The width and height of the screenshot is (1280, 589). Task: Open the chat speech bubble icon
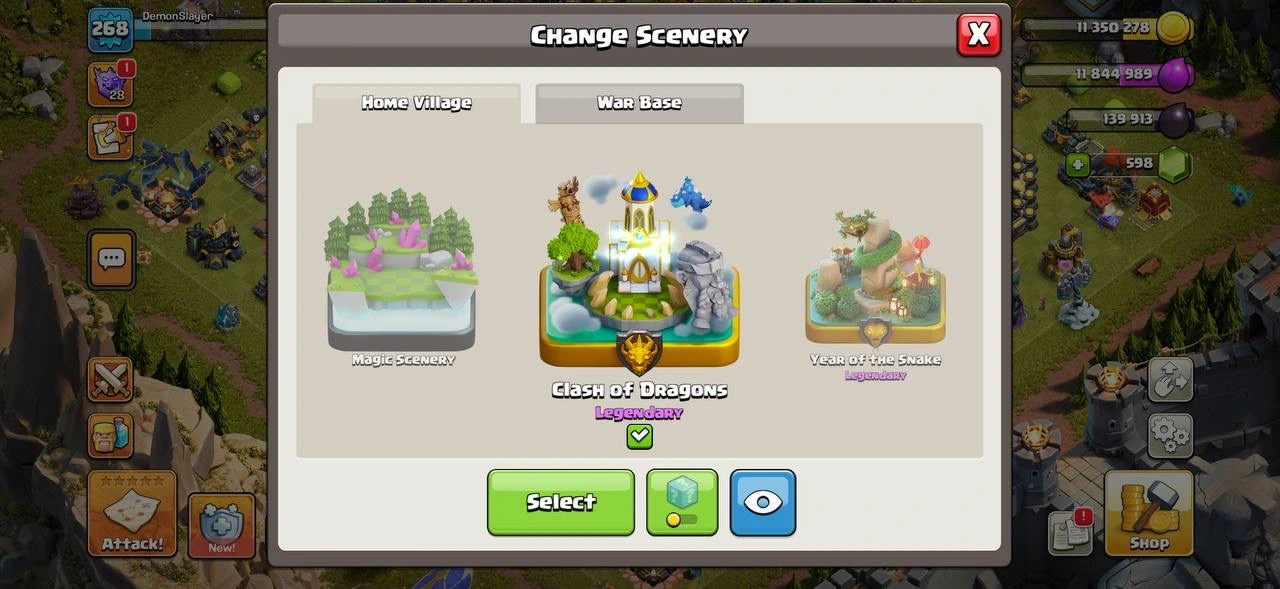click(x=110, y=260)
